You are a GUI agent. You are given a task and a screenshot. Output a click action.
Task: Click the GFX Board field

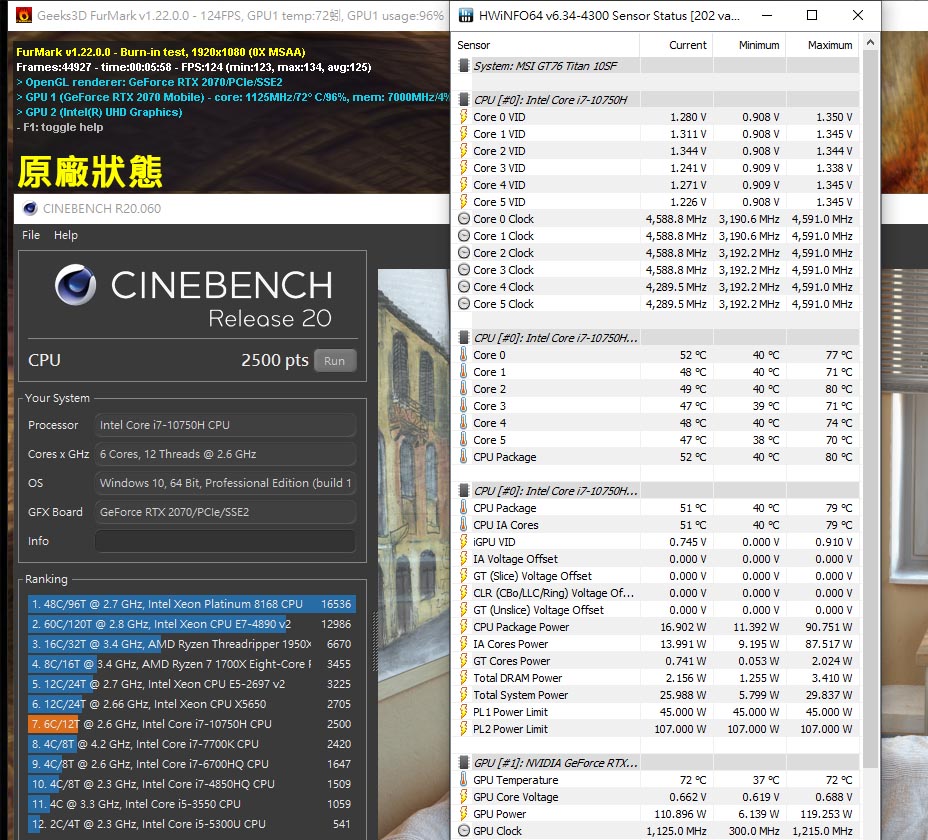225,512
